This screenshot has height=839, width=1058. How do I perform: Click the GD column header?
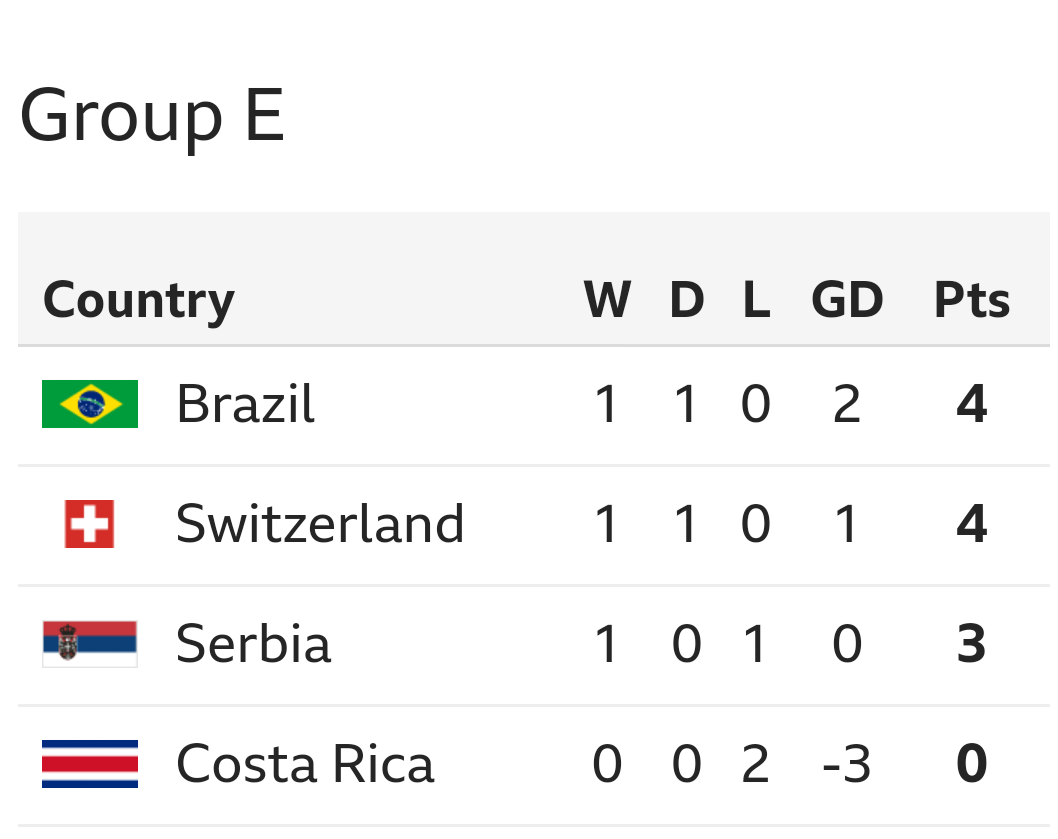(847, 300)
